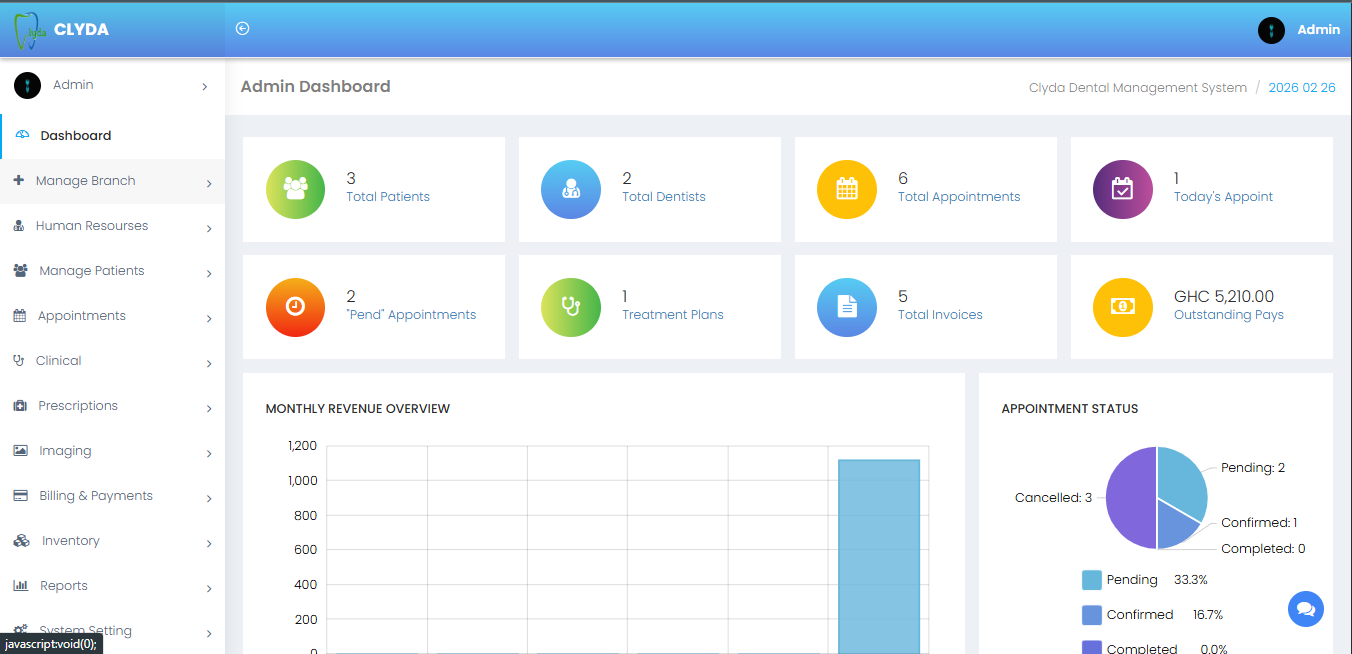Image resolution: width=1352 pixels, height=654 pixels.
Task: Click the orange clock Pend Appointments icon
Action: point(295,307)
